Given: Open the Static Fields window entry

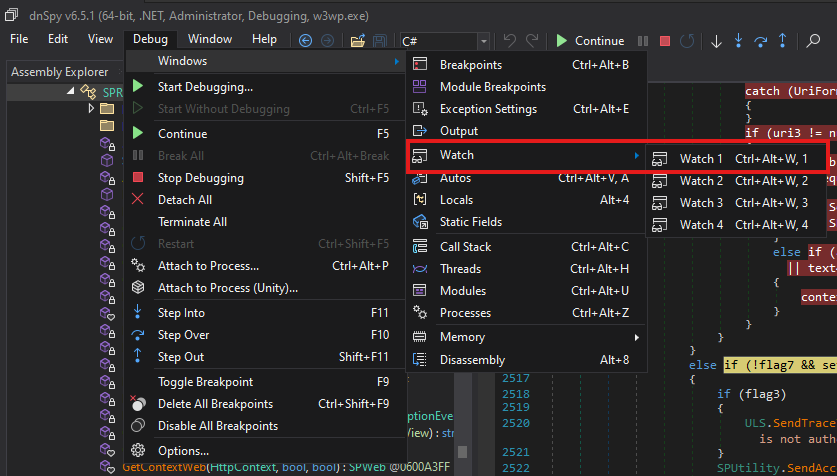Looking at the screenshot, I should coord(526,222).
